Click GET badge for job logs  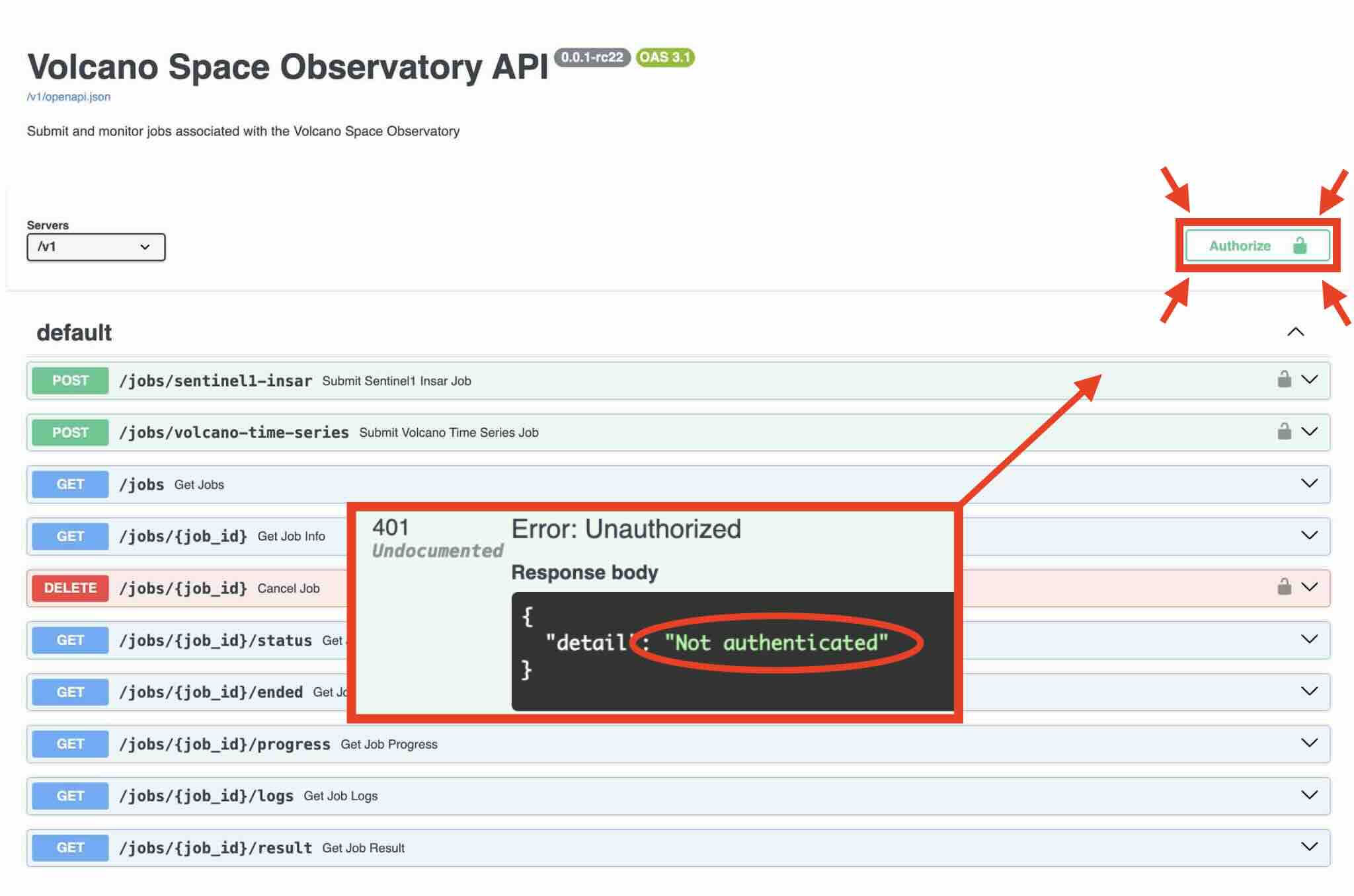pos(70,796)
